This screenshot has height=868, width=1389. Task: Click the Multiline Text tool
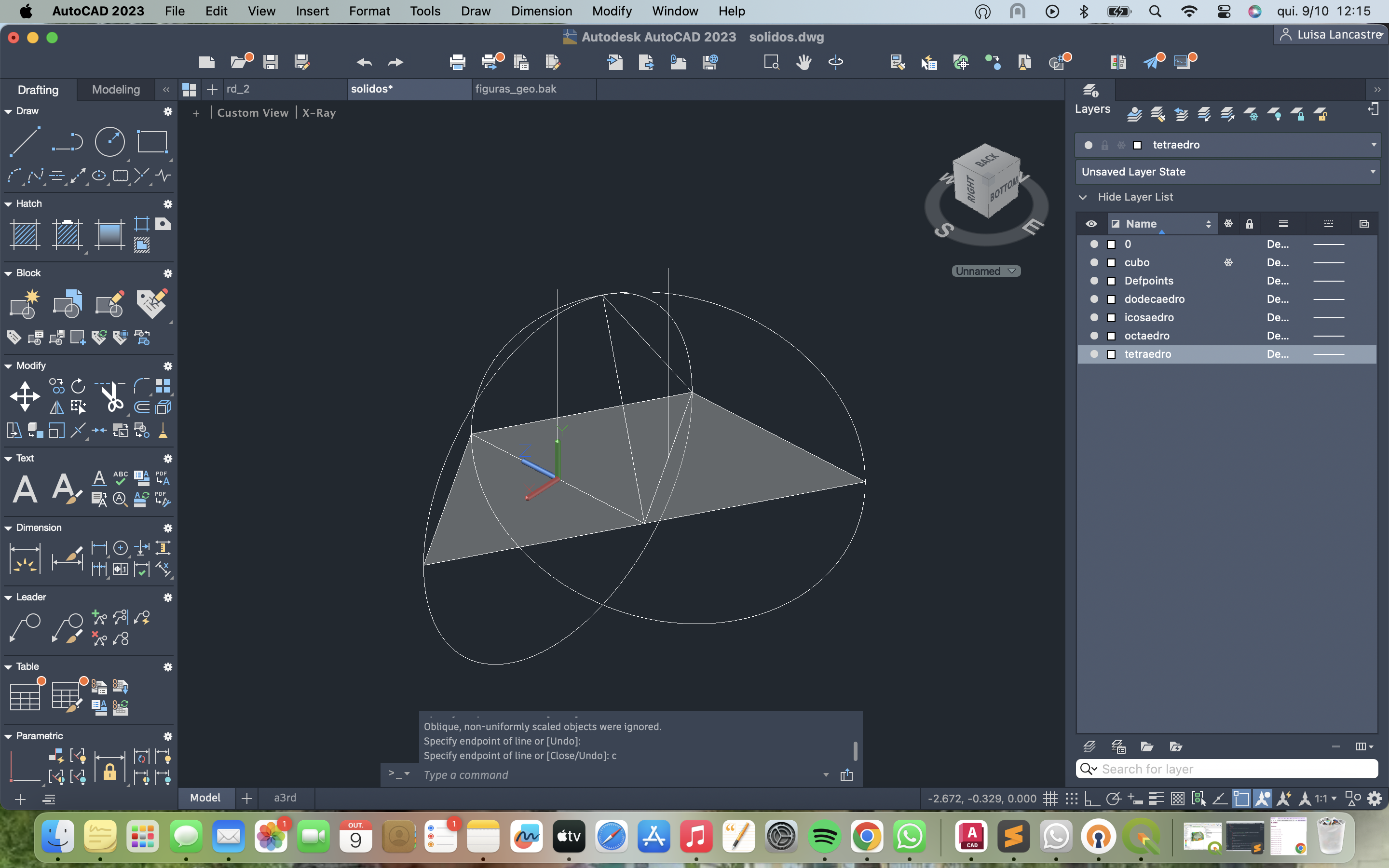[x=25, y=489]
